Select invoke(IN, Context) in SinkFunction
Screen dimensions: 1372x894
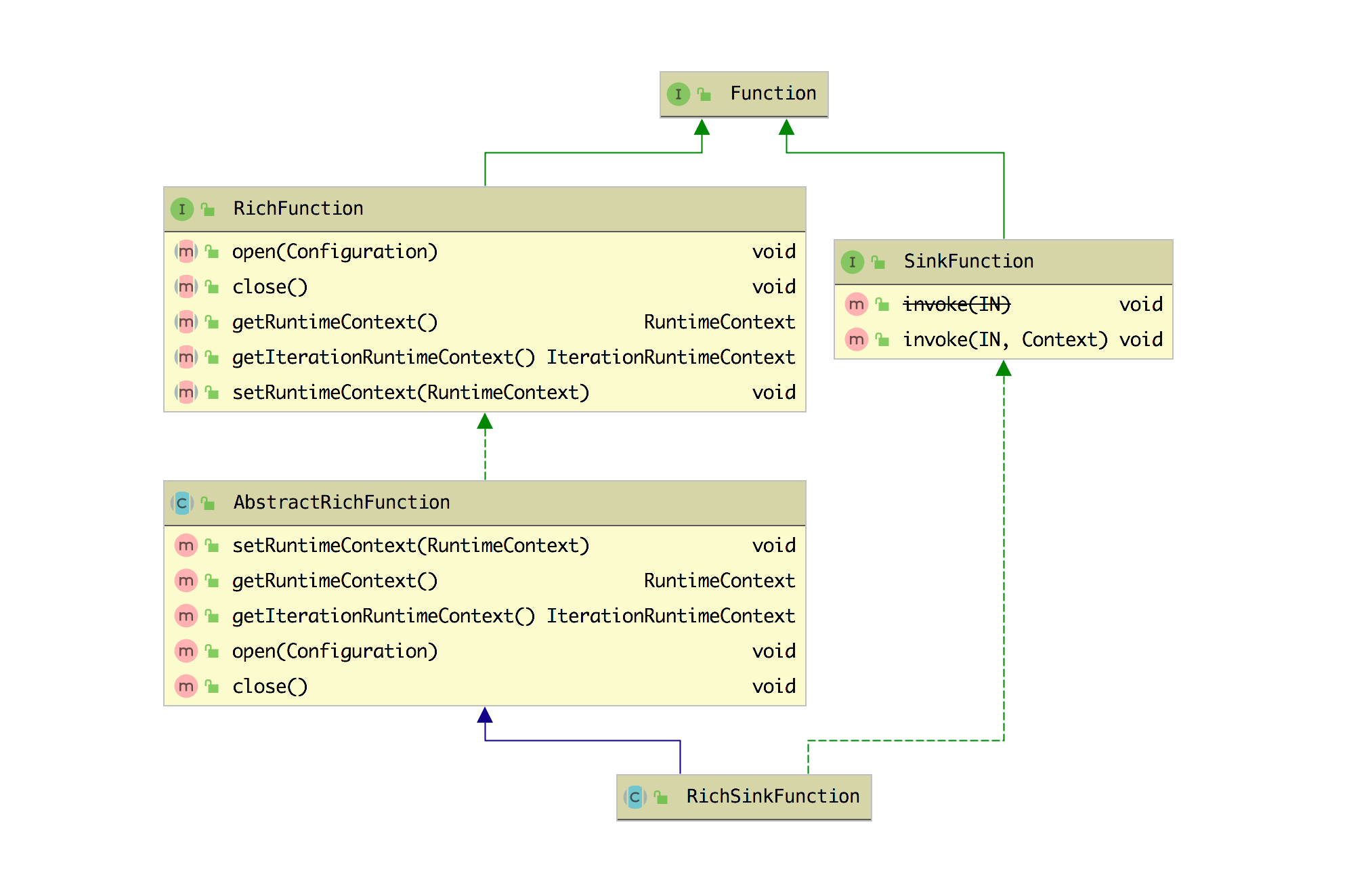click(x=1006, y=340)
